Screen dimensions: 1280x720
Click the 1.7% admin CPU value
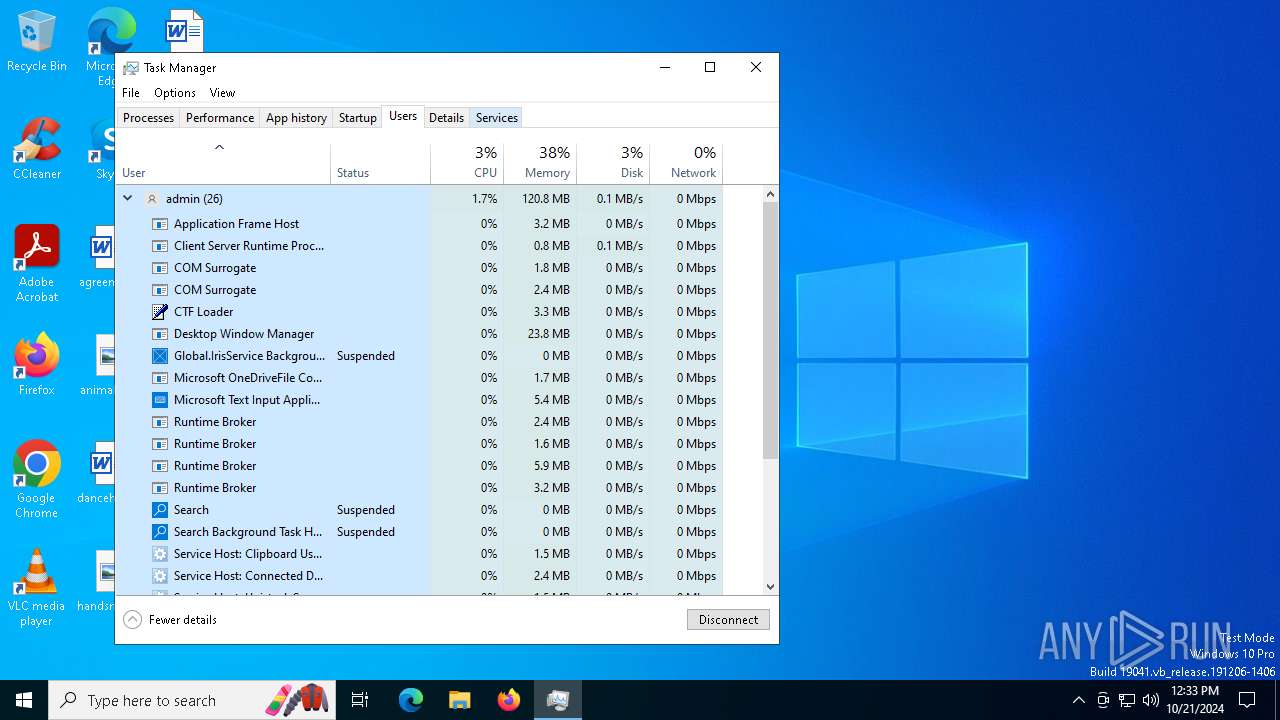point(484,199)
